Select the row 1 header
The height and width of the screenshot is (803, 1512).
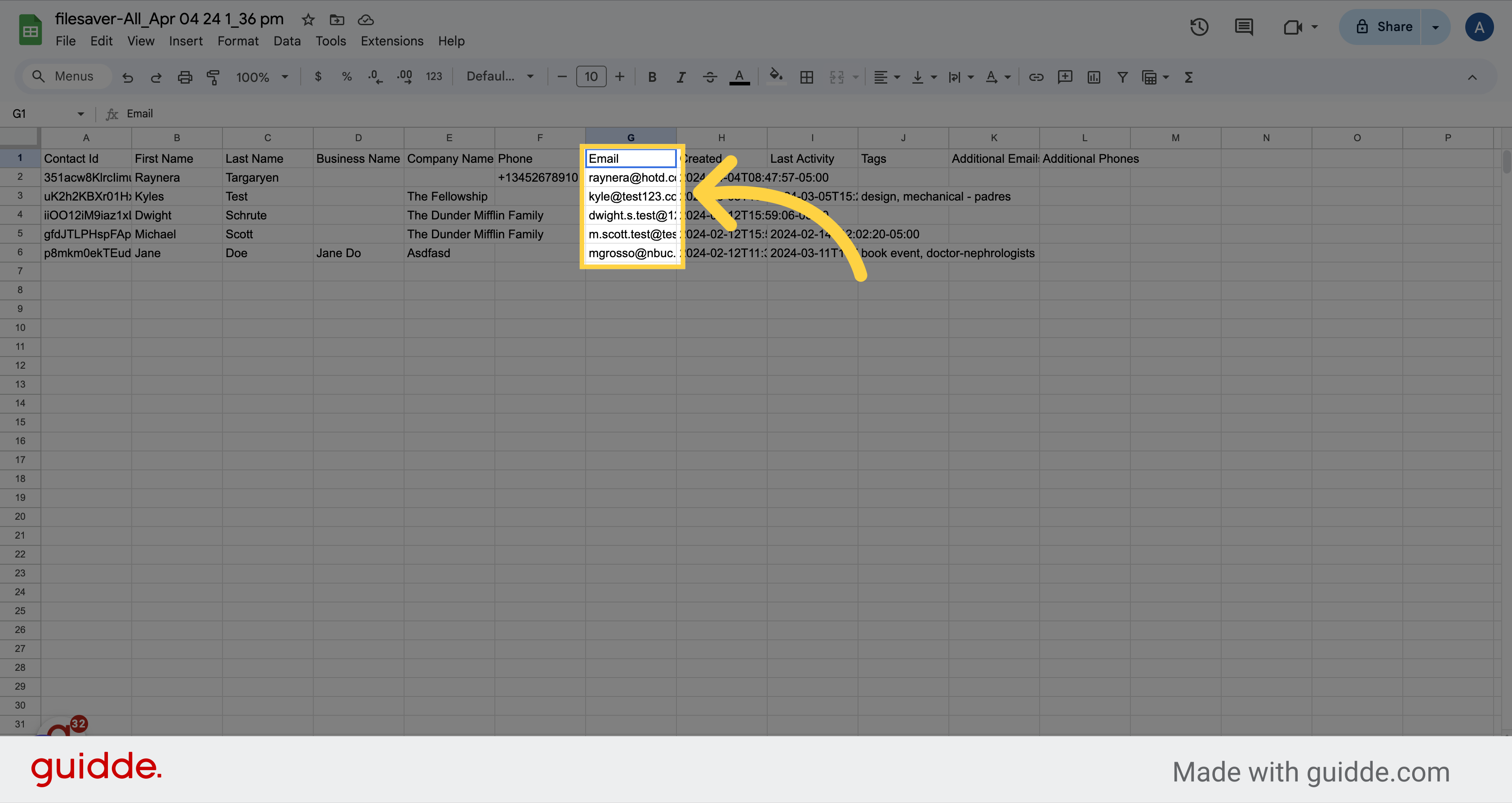[x=20, y=158]
